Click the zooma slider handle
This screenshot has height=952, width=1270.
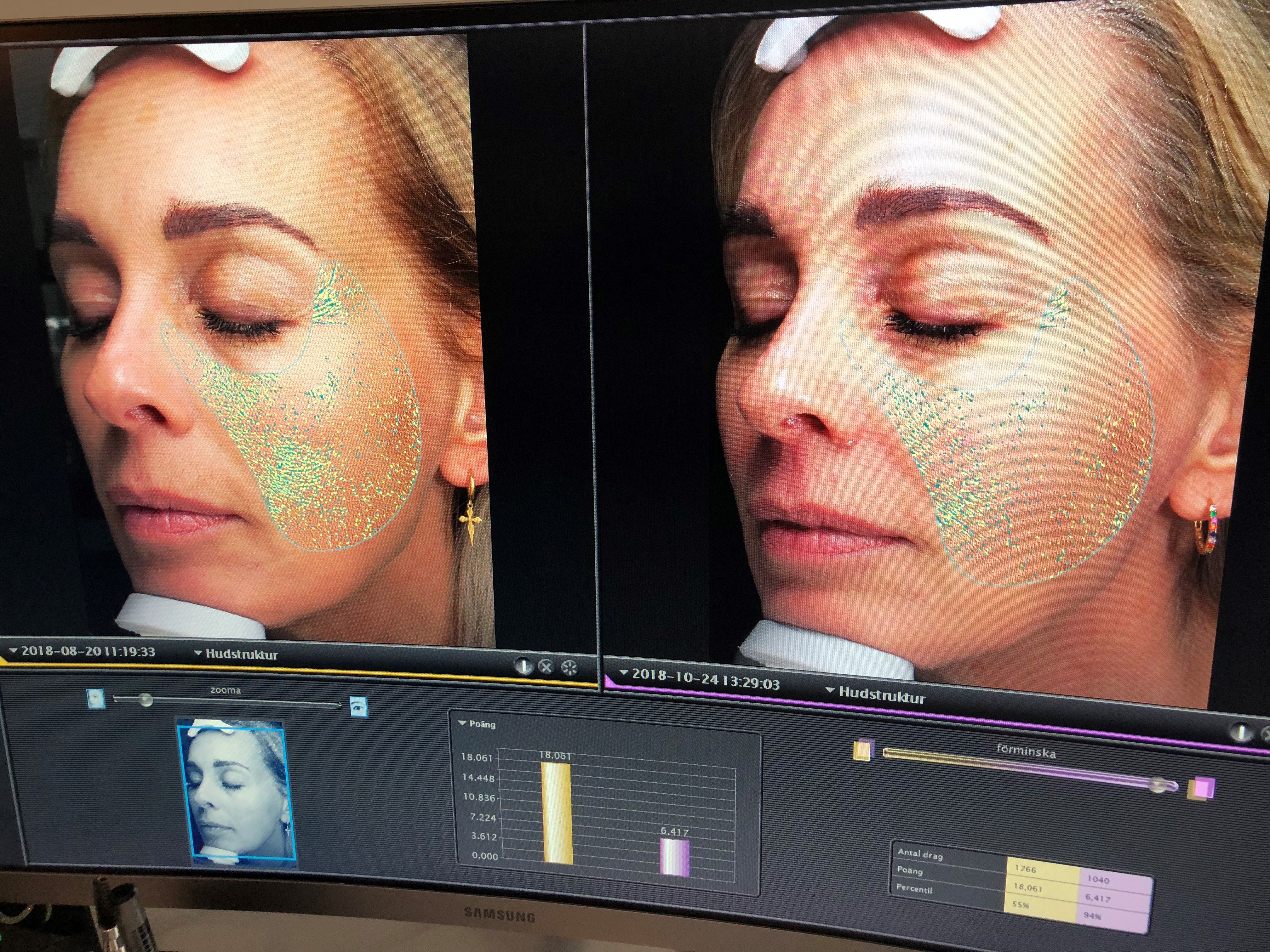(x=146, y=699)
